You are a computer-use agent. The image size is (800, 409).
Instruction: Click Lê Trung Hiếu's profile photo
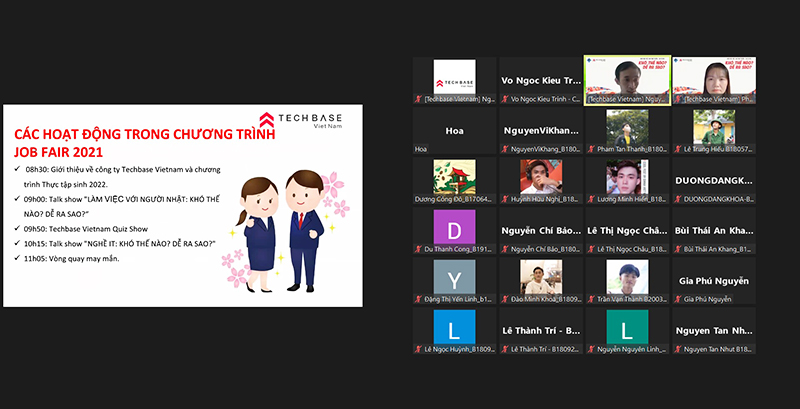point(714,127)
